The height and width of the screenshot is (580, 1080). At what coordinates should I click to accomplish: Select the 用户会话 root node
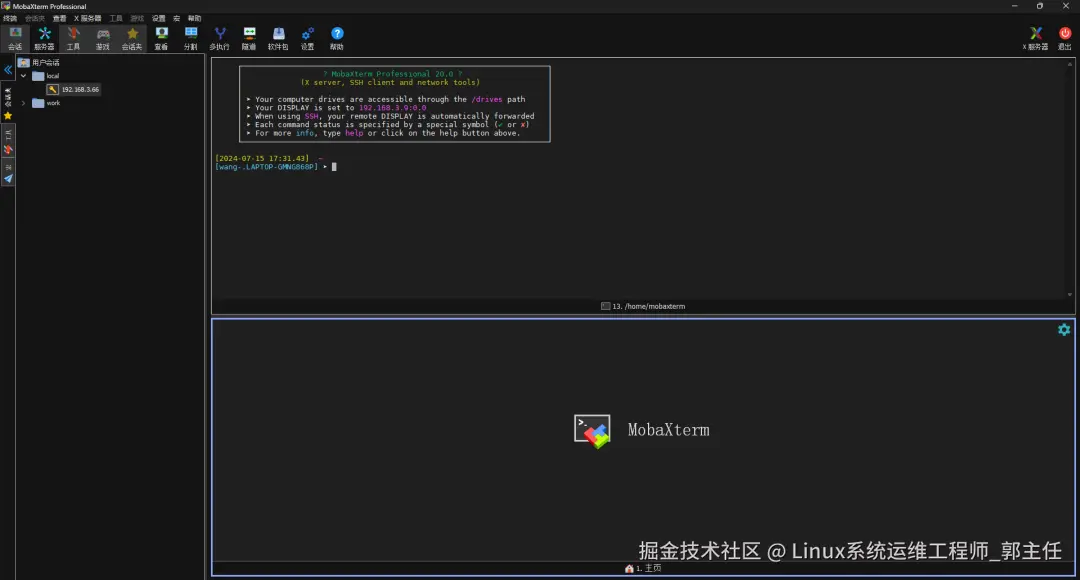tap(40, 63)
